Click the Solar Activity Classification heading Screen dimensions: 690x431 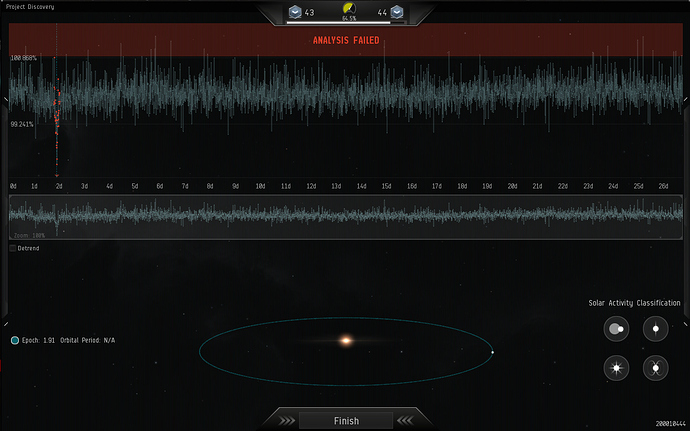coord(635,303)
